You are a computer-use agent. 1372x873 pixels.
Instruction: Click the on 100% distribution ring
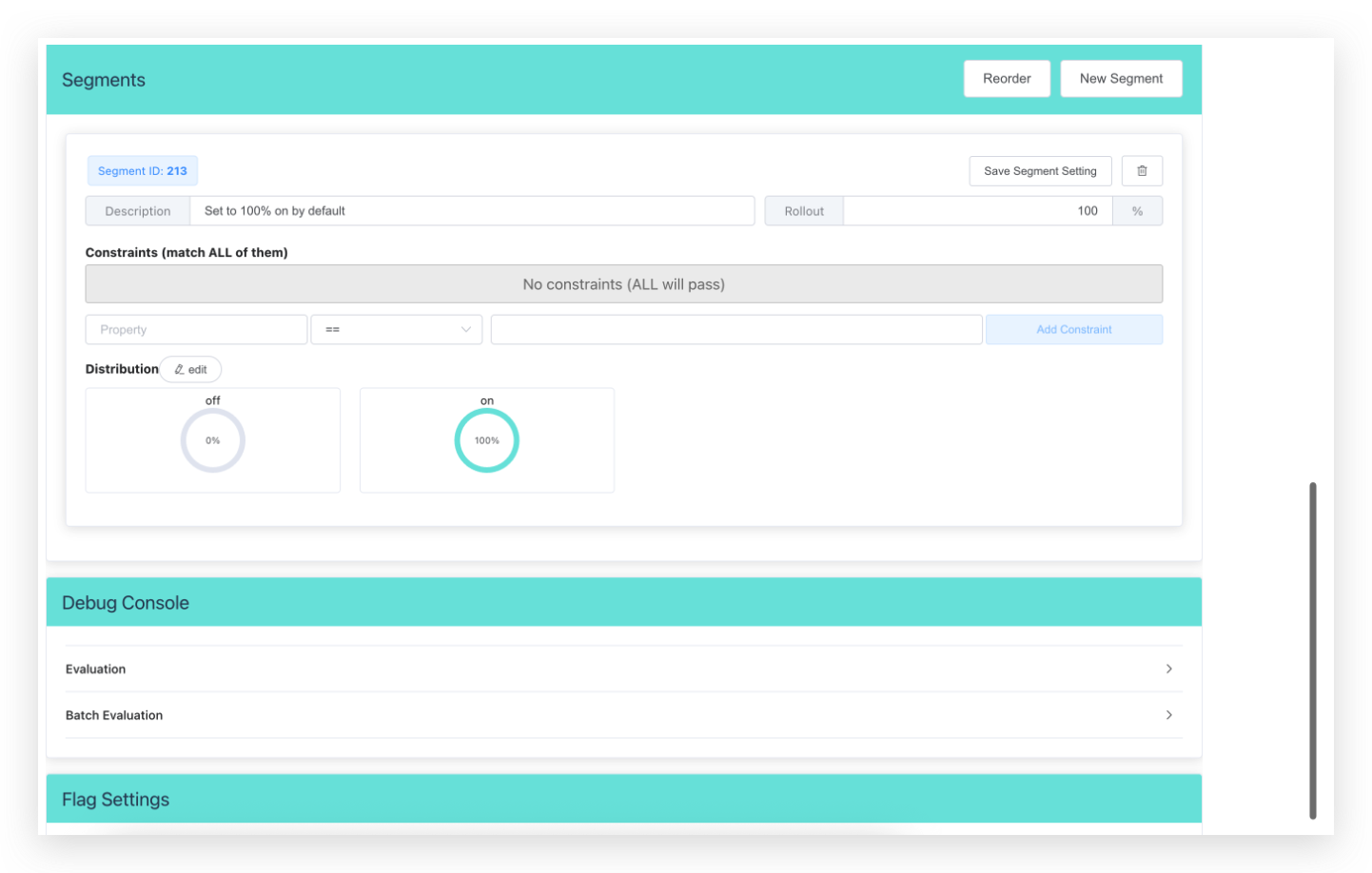pos(487,440)
